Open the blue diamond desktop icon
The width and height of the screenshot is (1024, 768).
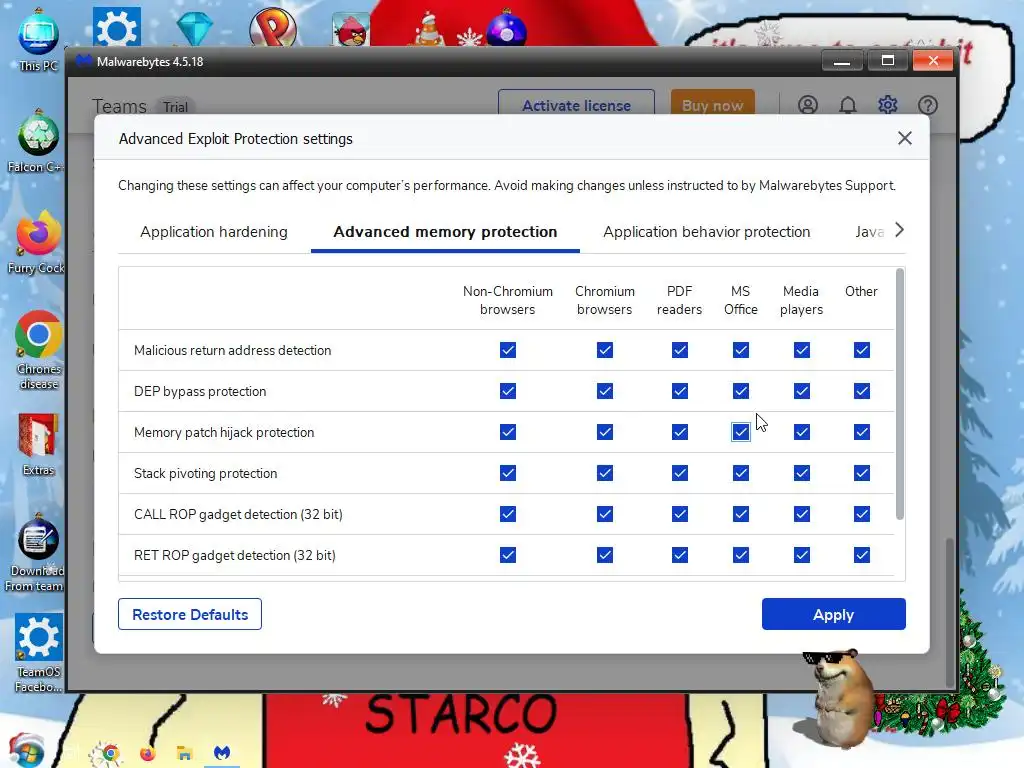[195, 29]
